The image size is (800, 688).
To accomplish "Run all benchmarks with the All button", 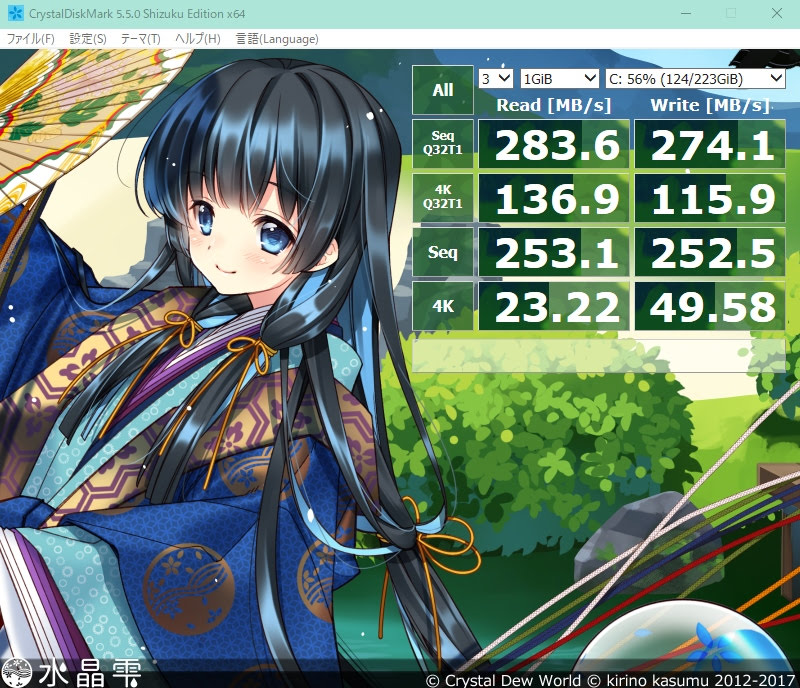I will pos(442,90).
